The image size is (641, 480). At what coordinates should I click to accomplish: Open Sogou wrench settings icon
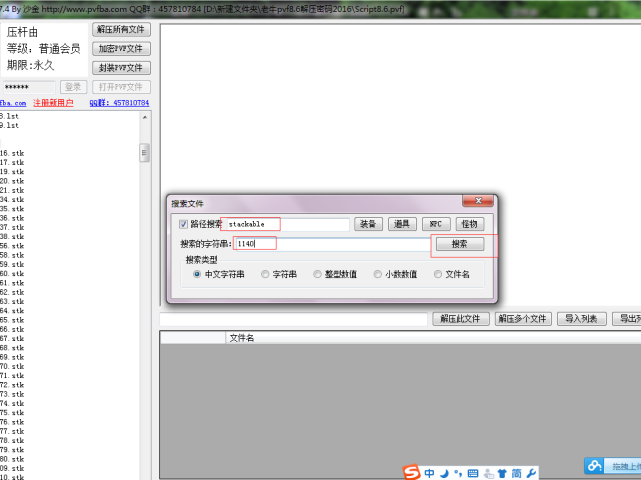tap(531, 472)
